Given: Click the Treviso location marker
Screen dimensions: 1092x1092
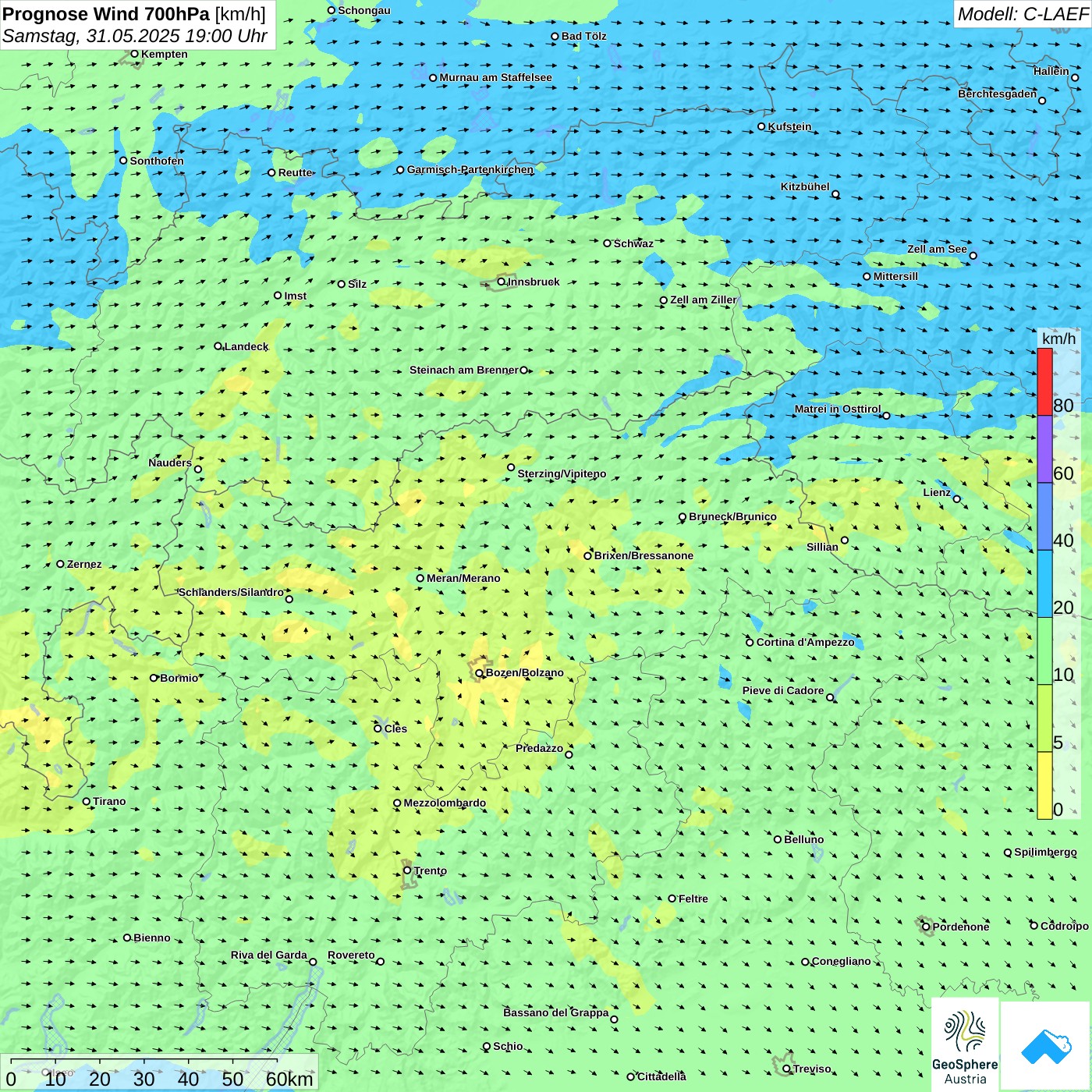Looking at the screenshot, I should tap(786, 1069).
